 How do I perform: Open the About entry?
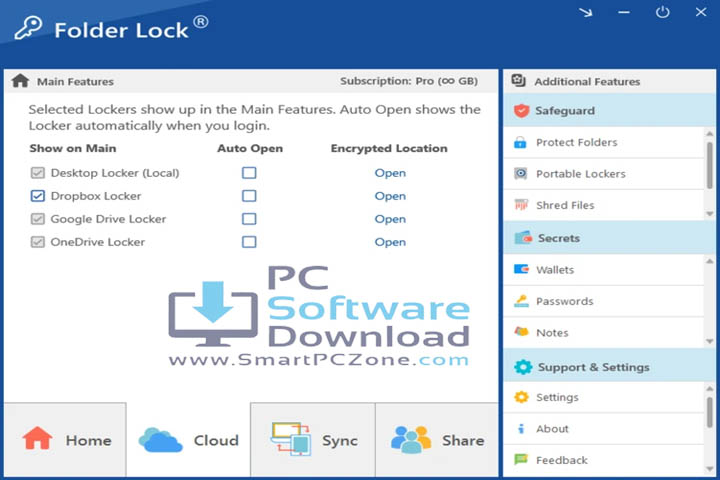tap(604, 429)
